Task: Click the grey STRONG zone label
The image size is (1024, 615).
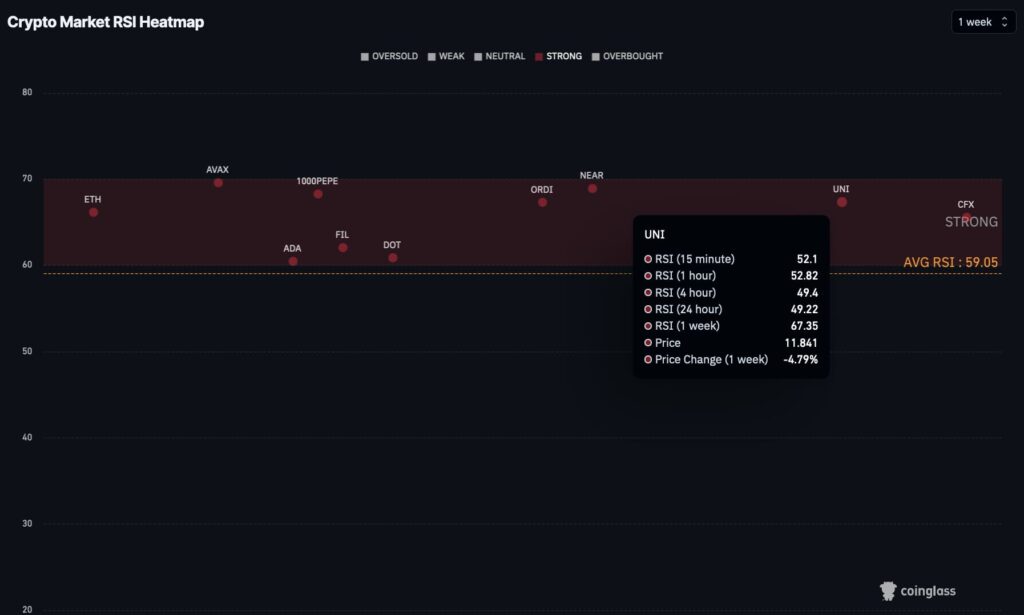Action: 971,222
